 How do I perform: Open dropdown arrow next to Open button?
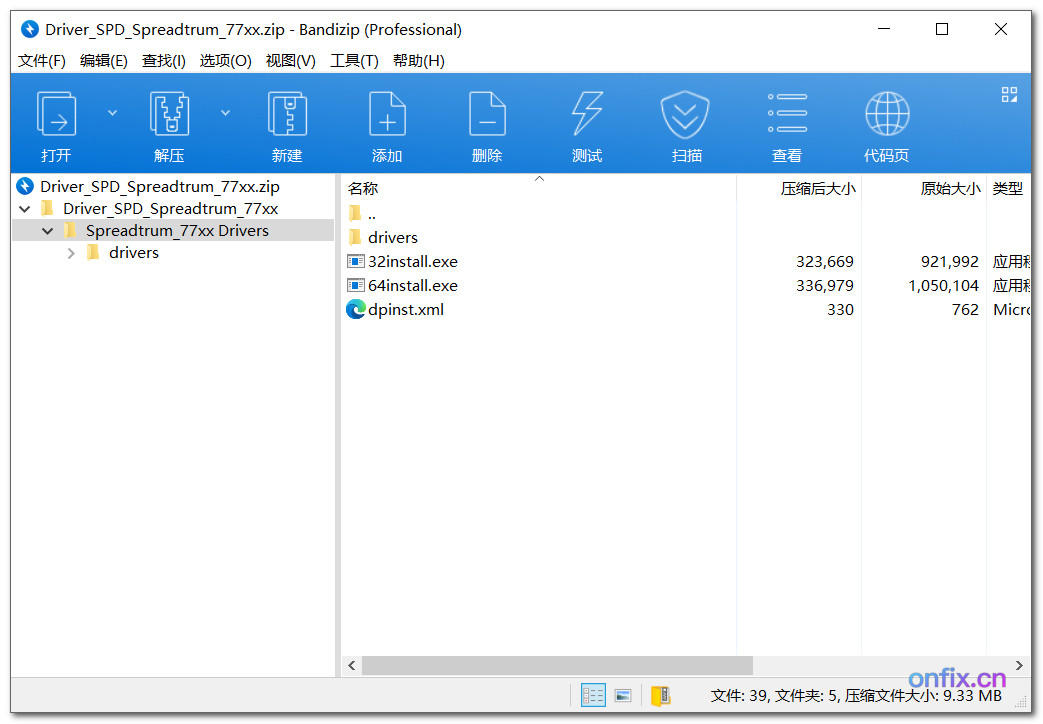(112, 113)
